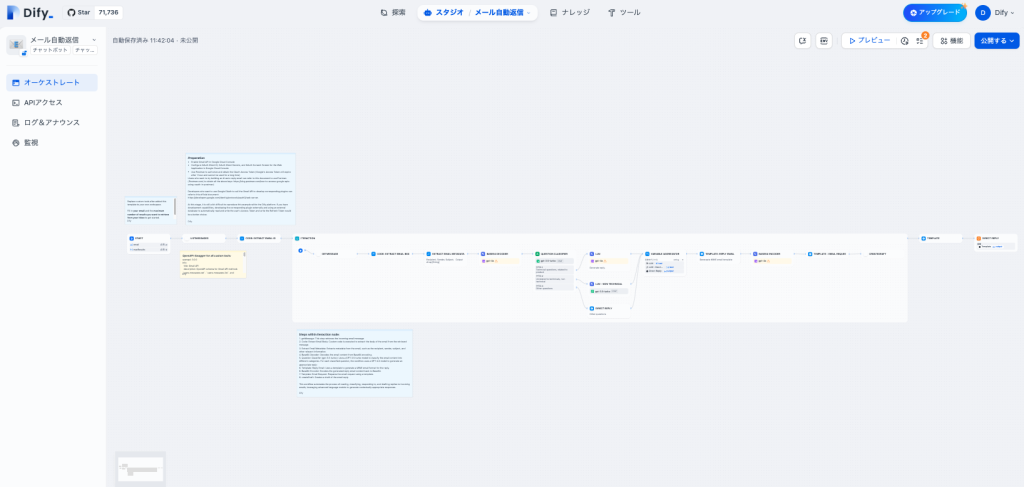Select the TEMPLATE node icon outside iteration

coord(923,238)
